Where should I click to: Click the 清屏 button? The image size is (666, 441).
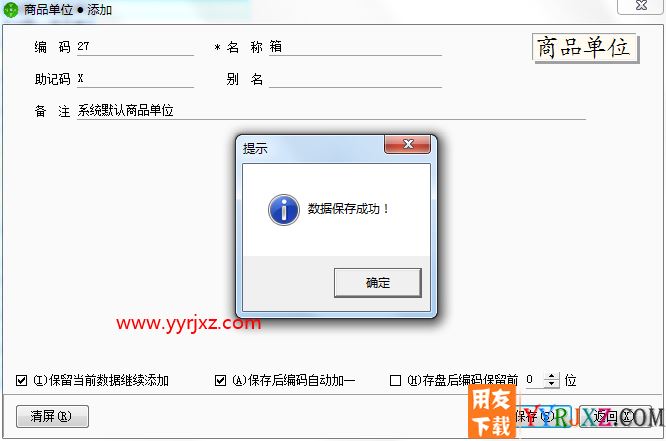coord(52,416)
